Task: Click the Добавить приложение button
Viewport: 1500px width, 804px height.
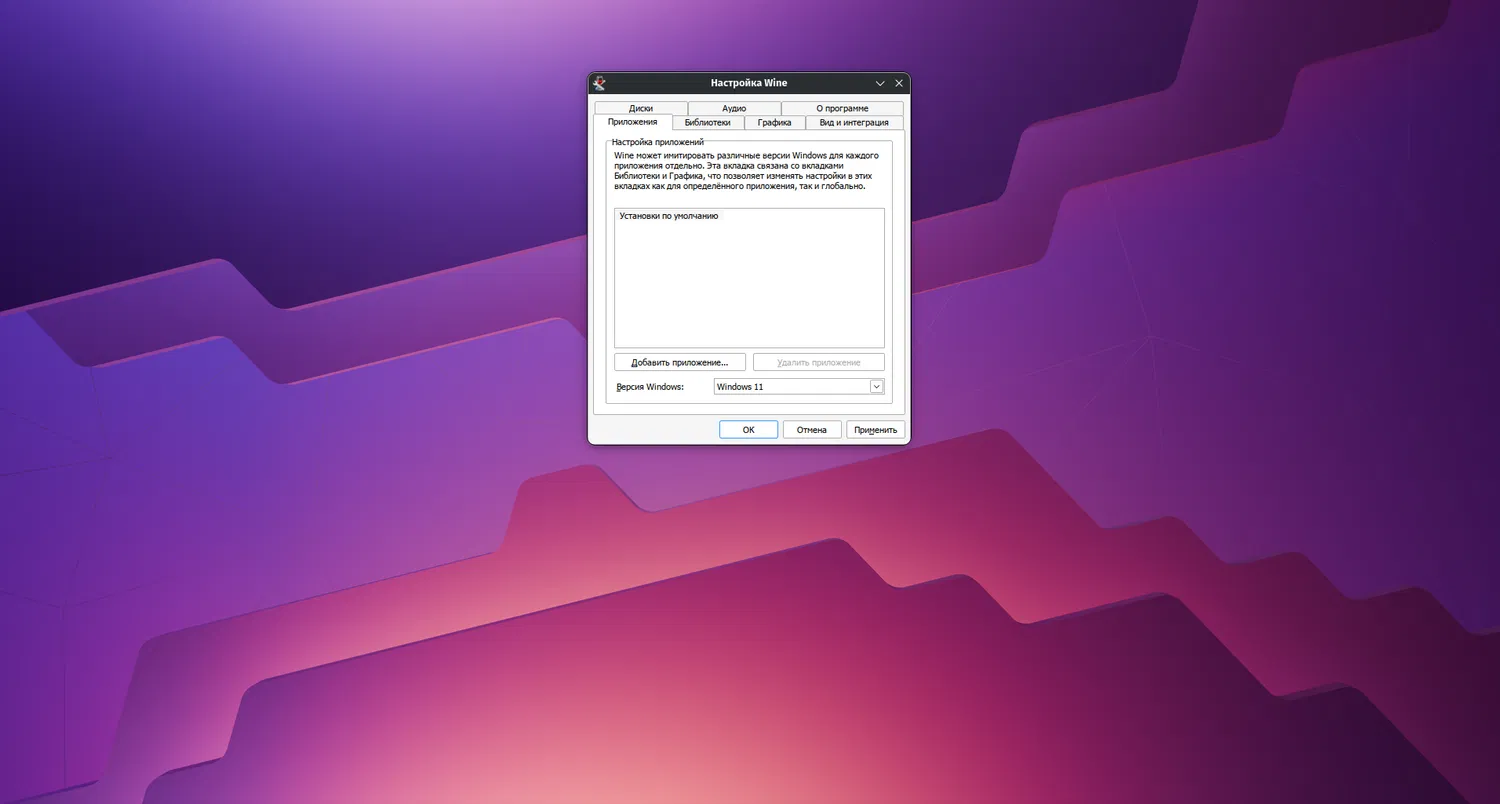Action: point(680,362)
